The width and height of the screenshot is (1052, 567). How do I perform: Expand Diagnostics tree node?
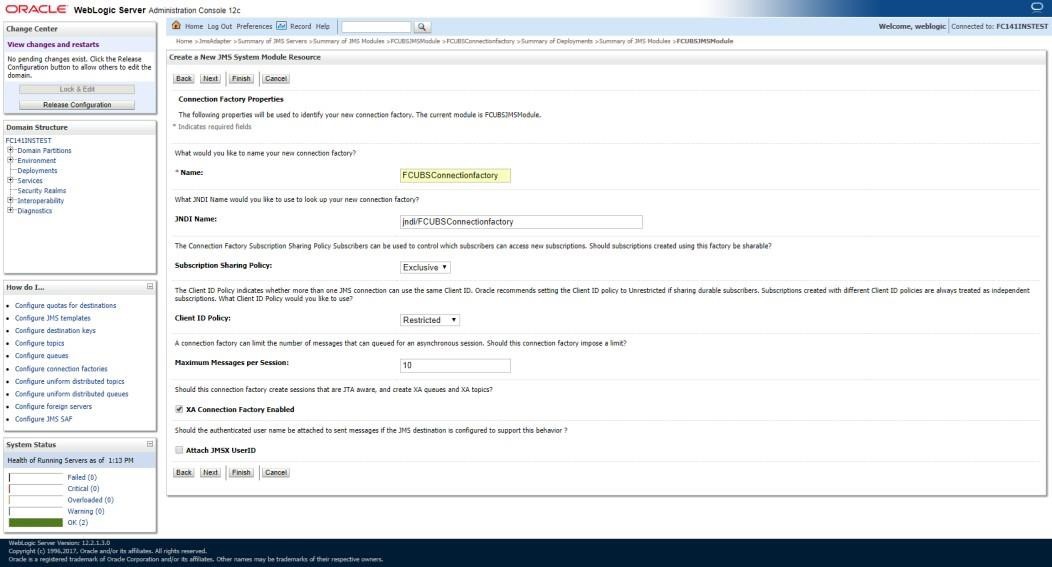point(10,211)
